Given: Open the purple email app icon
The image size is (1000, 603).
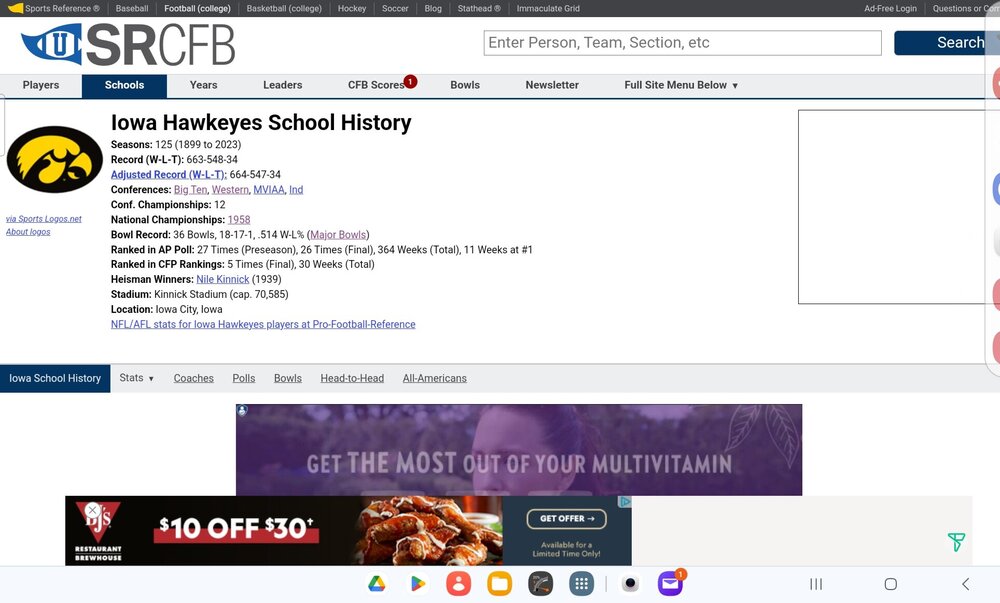Looking at the screenshot, I should click(670, 583).
